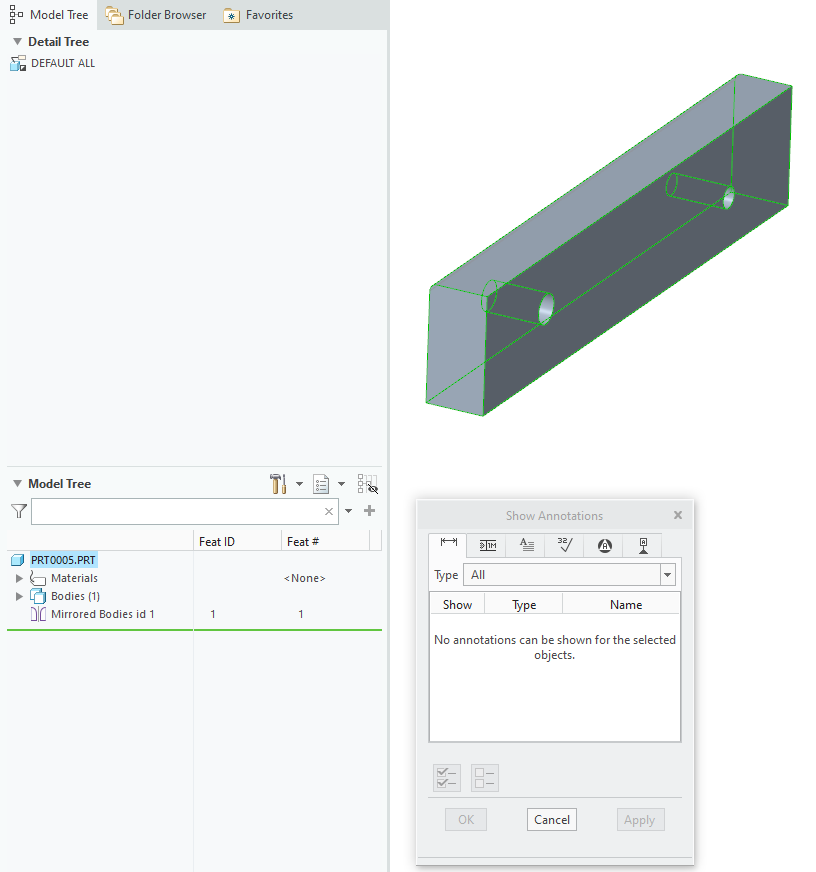
Task: Select the Dimension annotations tab icon
Action: [x=447, y=546]
